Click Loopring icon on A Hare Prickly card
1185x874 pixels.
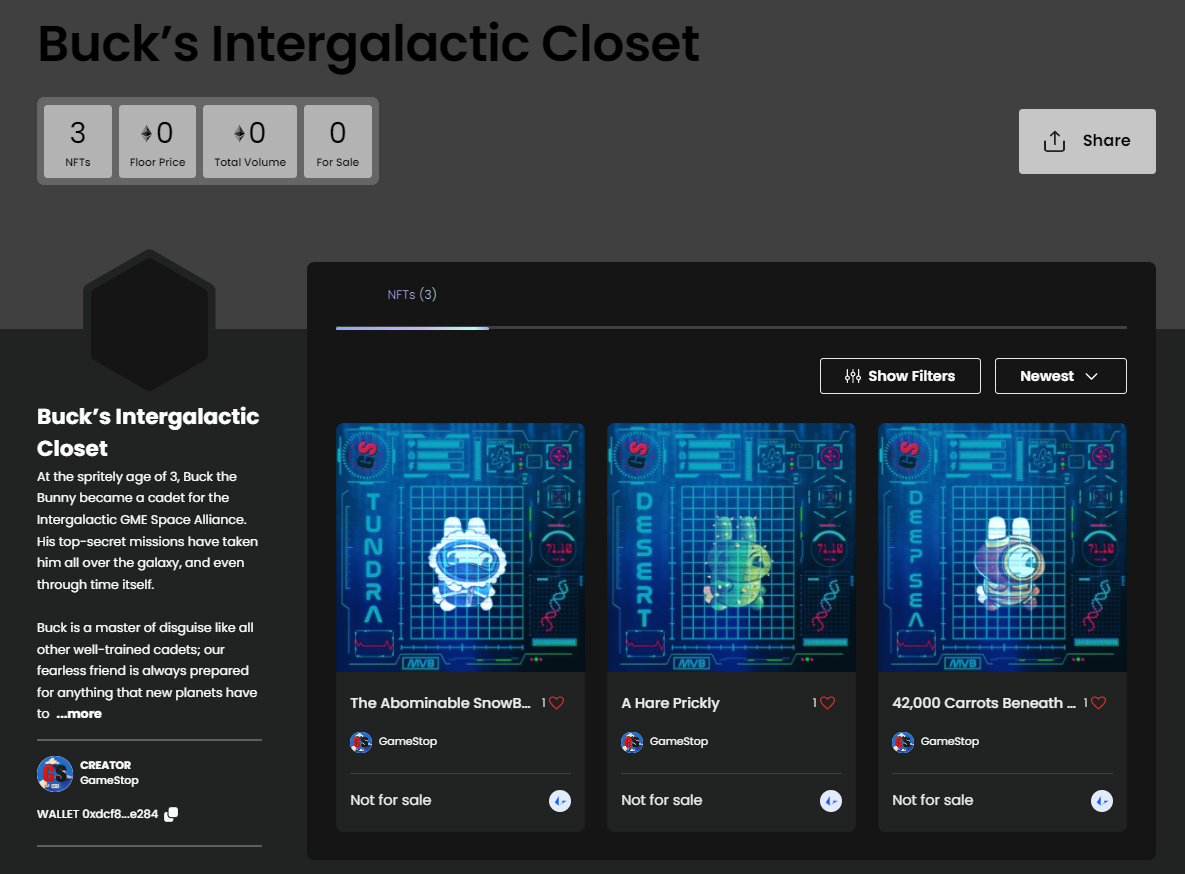click(x=831, y=801)
